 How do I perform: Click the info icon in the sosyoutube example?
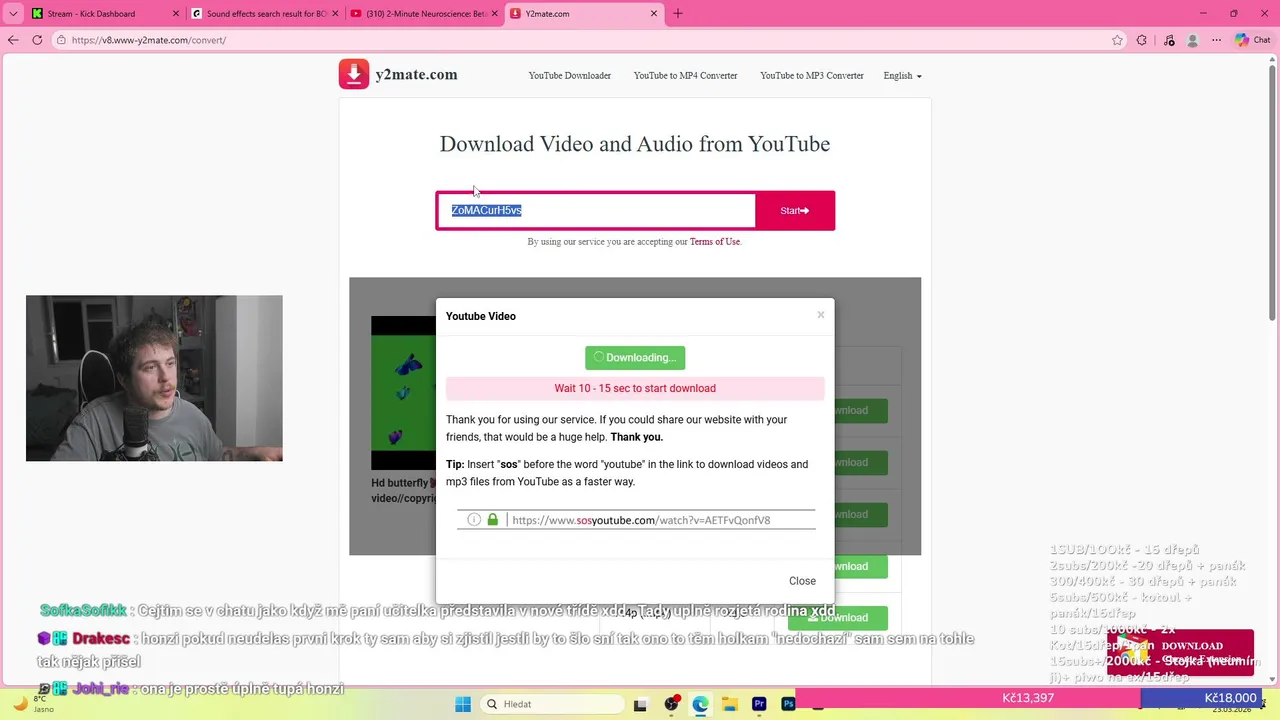pos(474,520)
